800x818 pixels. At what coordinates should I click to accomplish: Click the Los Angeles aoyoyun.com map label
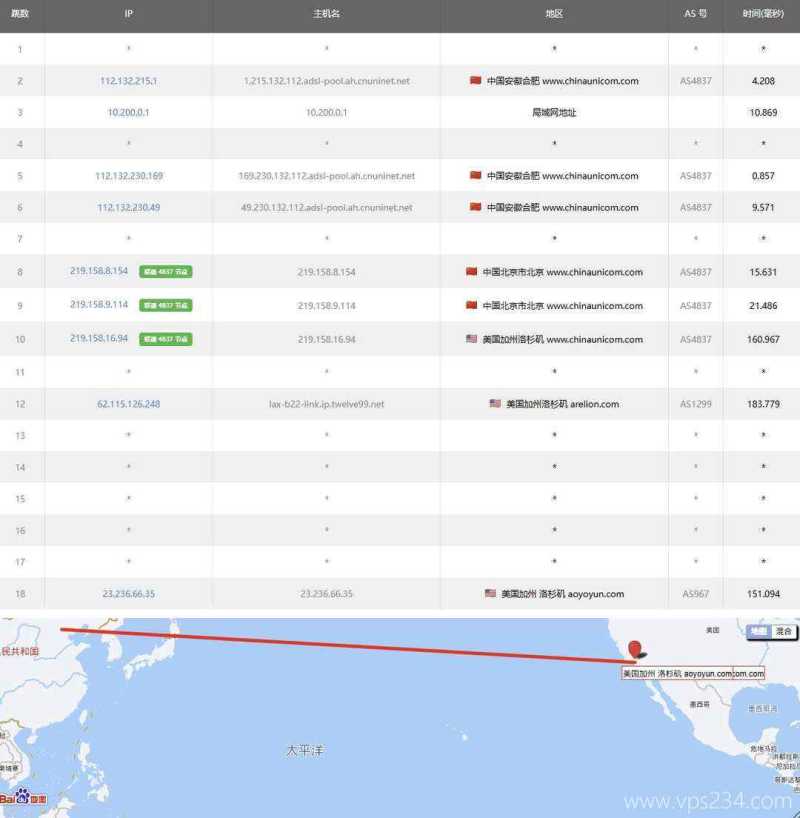coord(692,674)
